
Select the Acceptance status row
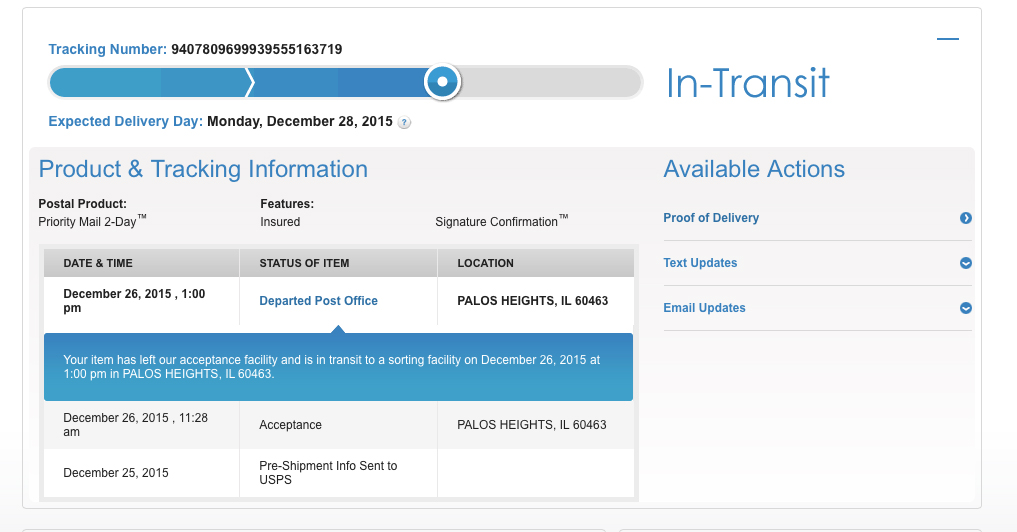(x=339, y=425)
